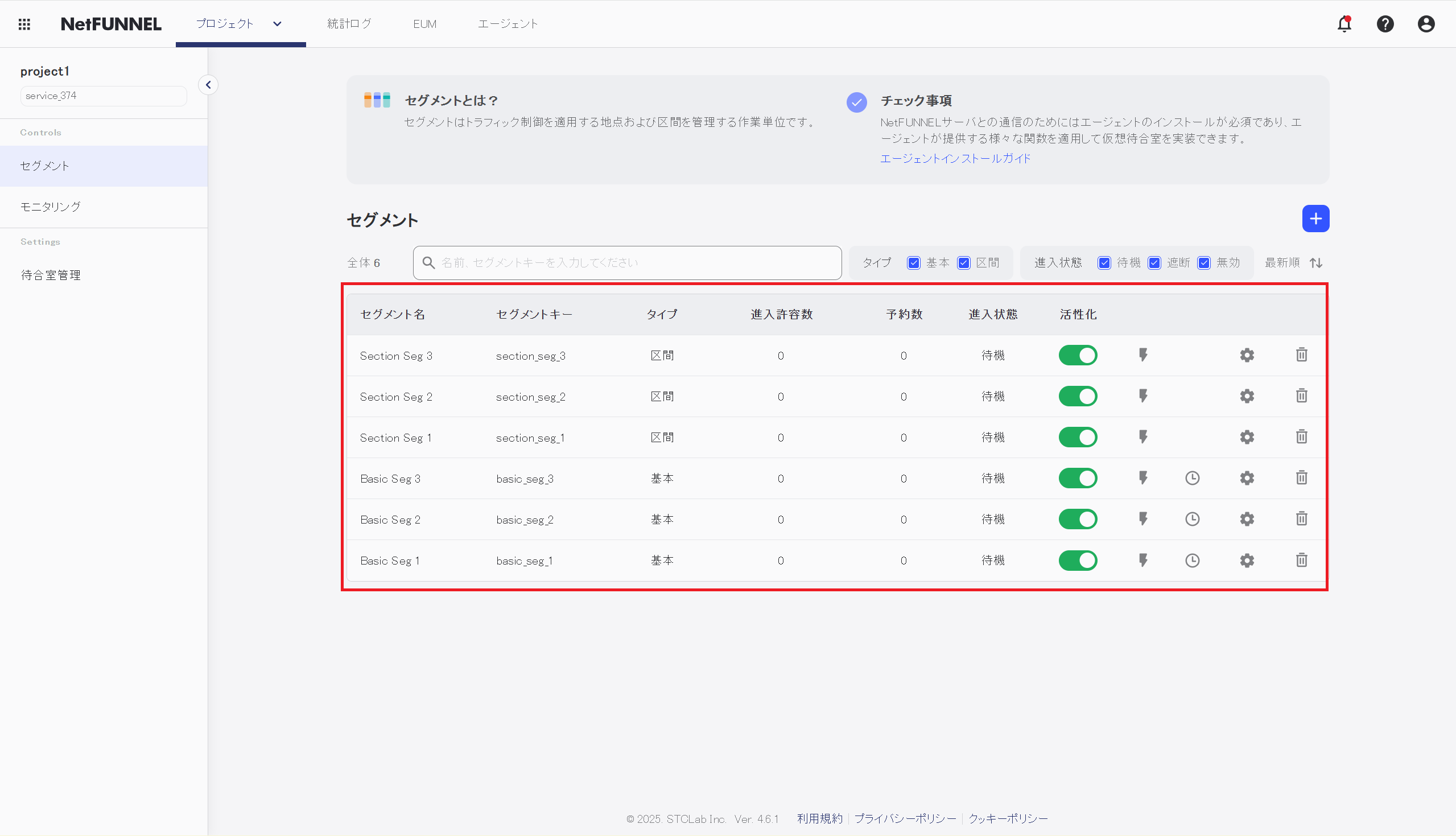Image resolution: width=1456 pixels, height=836 pixels.
Task: Switch to the 統計ログ tab
Action: [x=349, y=24]
